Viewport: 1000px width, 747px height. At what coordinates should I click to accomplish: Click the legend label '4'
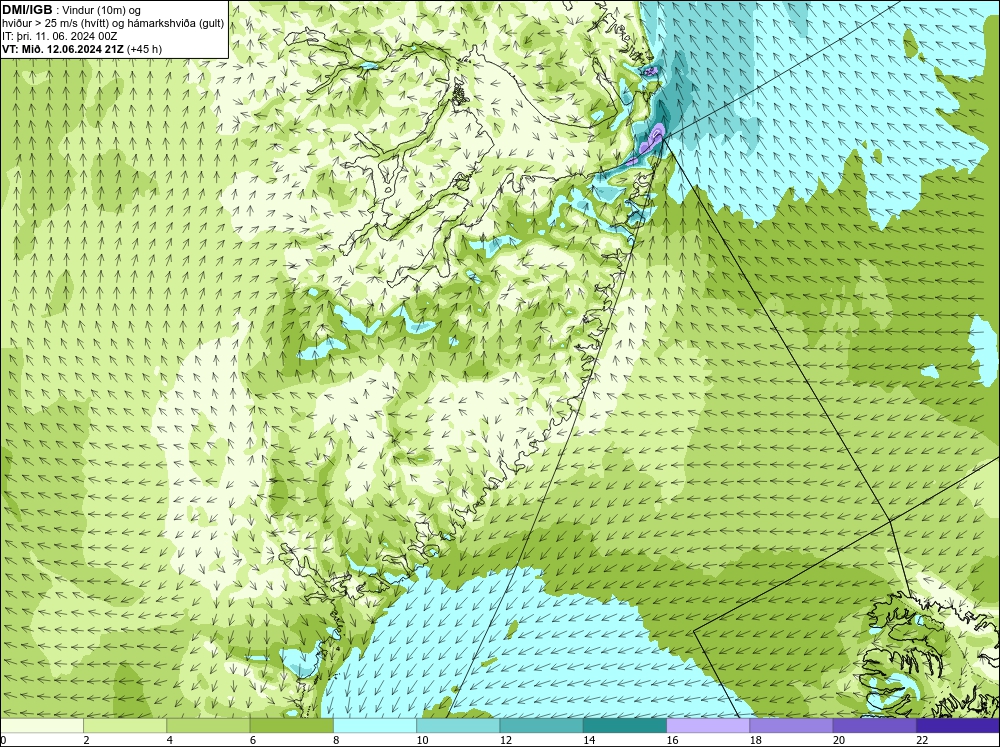169,740
